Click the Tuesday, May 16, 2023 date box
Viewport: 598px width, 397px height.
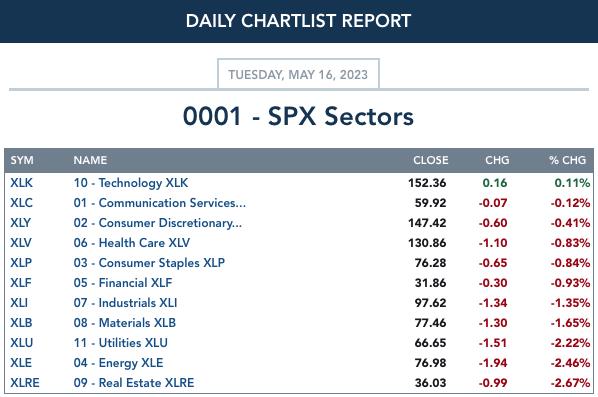[298, 74]
